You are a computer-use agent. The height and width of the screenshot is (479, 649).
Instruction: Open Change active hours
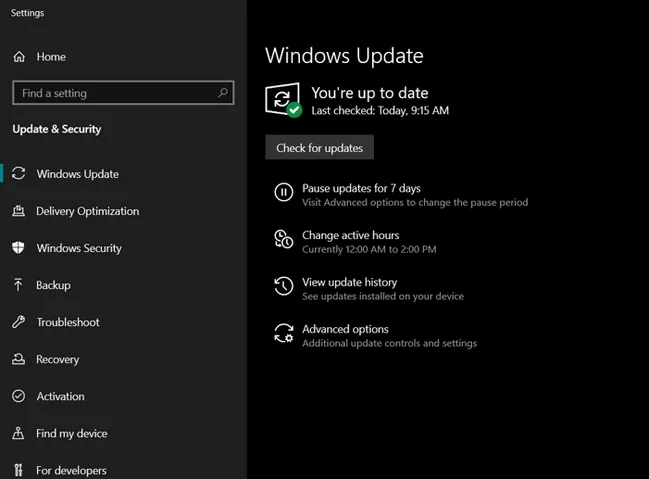[x=351, y=235]
